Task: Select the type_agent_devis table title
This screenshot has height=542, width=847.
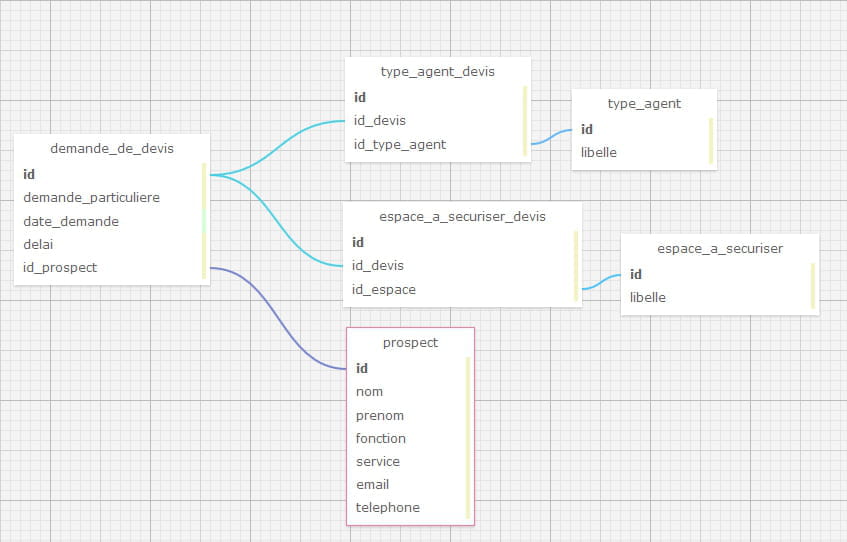Action: tap(438, 71)
